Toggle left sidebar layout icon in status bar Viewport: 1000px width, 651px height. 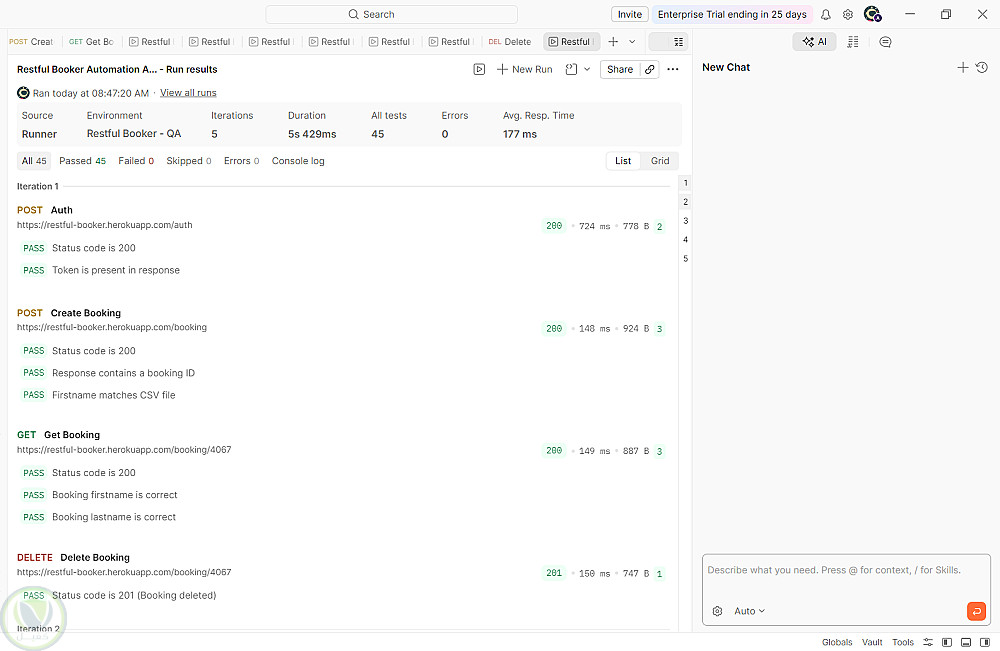tap(947, 642)
